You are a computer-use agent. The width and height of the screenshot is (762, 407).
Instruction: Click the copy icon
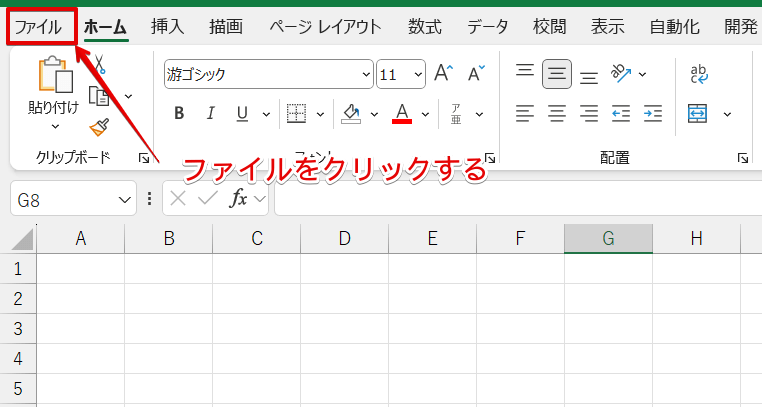99,96
